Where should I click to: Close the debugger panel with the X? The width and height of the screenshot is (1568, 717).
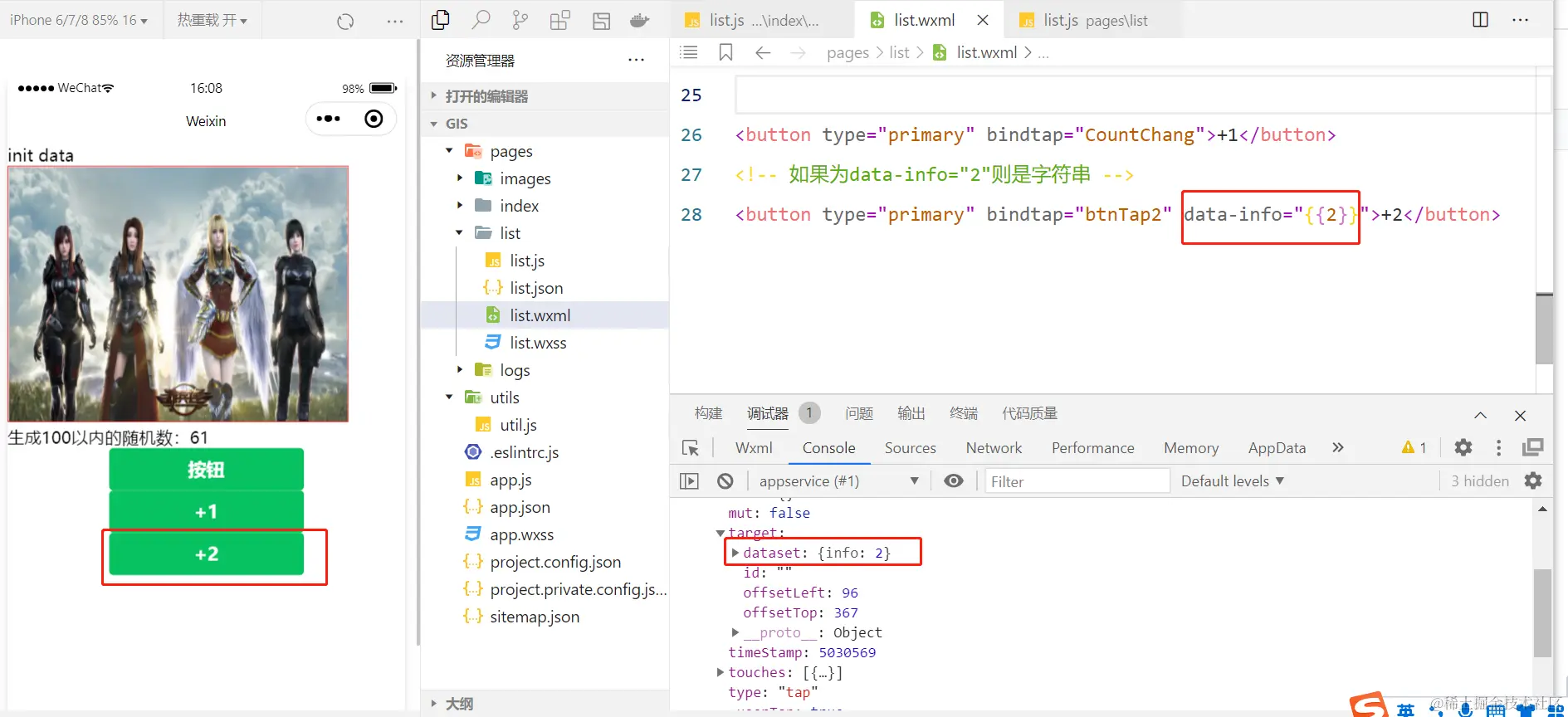pos(1520,415)
